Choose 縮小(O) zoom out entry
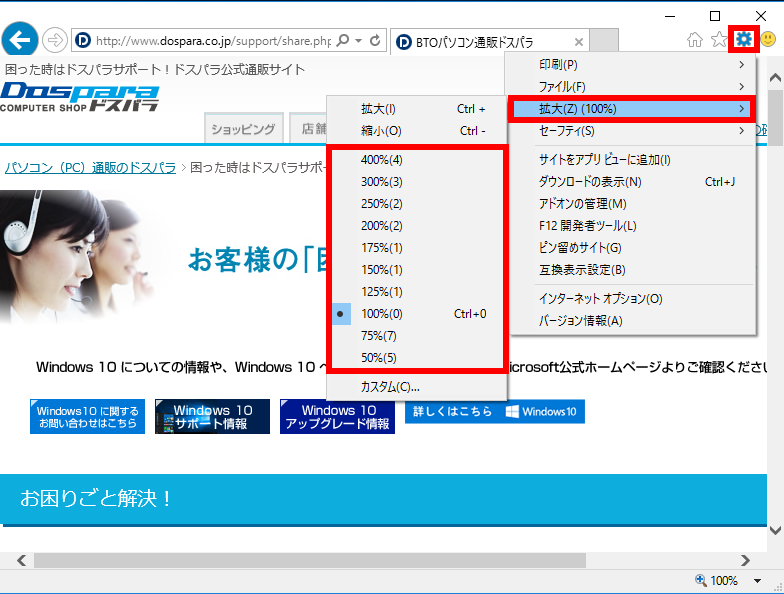Screen dimensions: 784x594 [417, 130]
